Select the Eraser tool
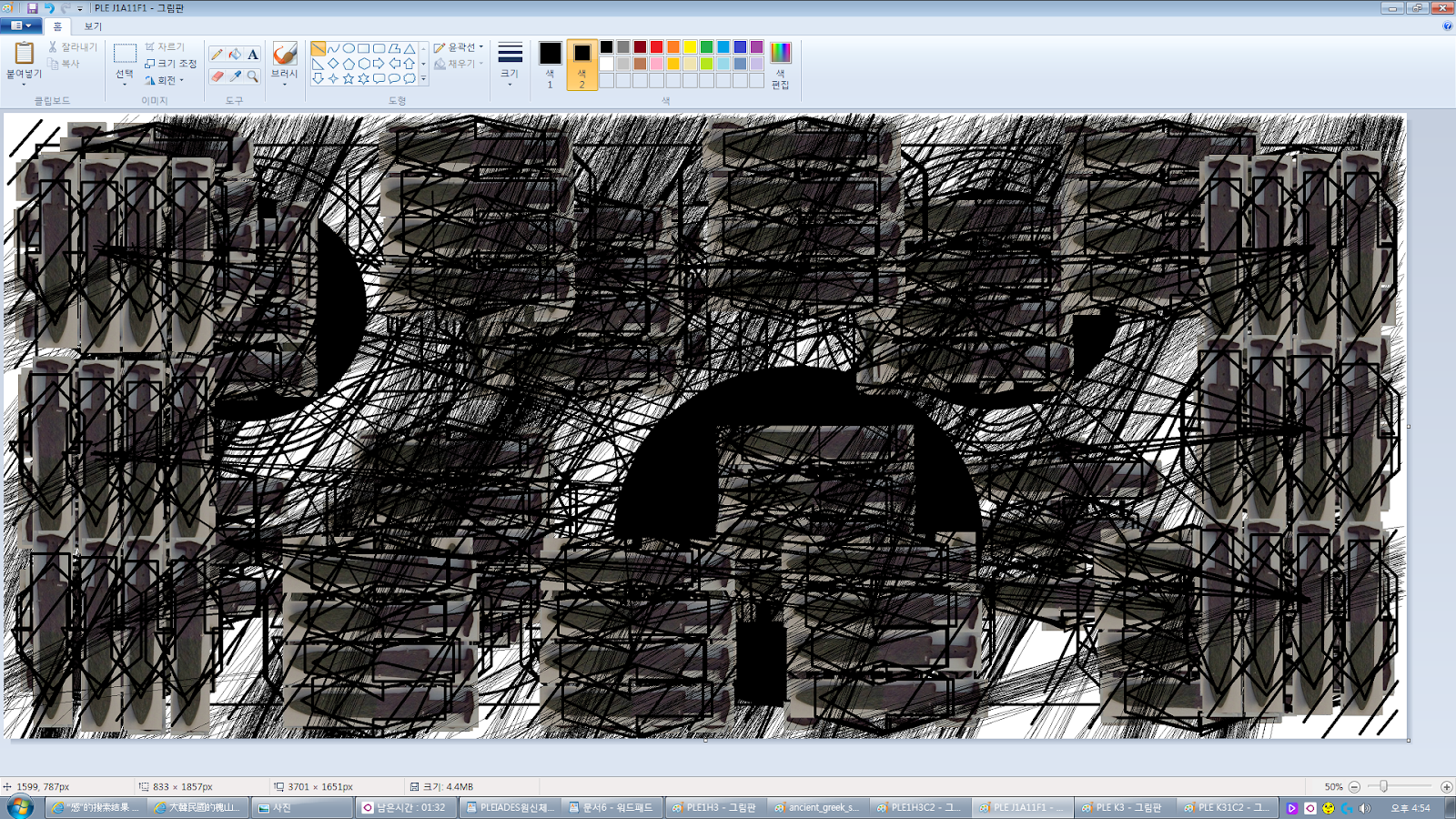 pyautogui.click(x=217, y=76)
